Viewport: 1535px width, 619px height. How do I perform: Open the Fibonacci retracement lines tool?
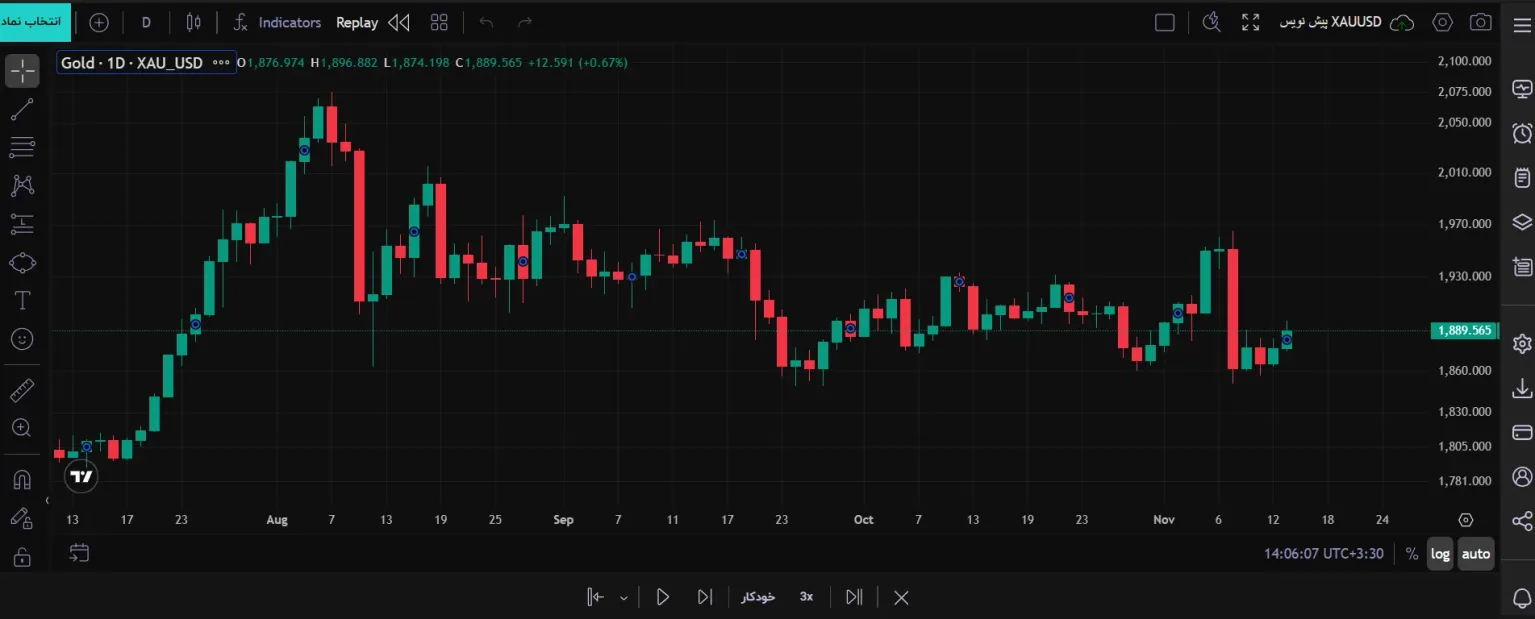[x=22, y=148]
